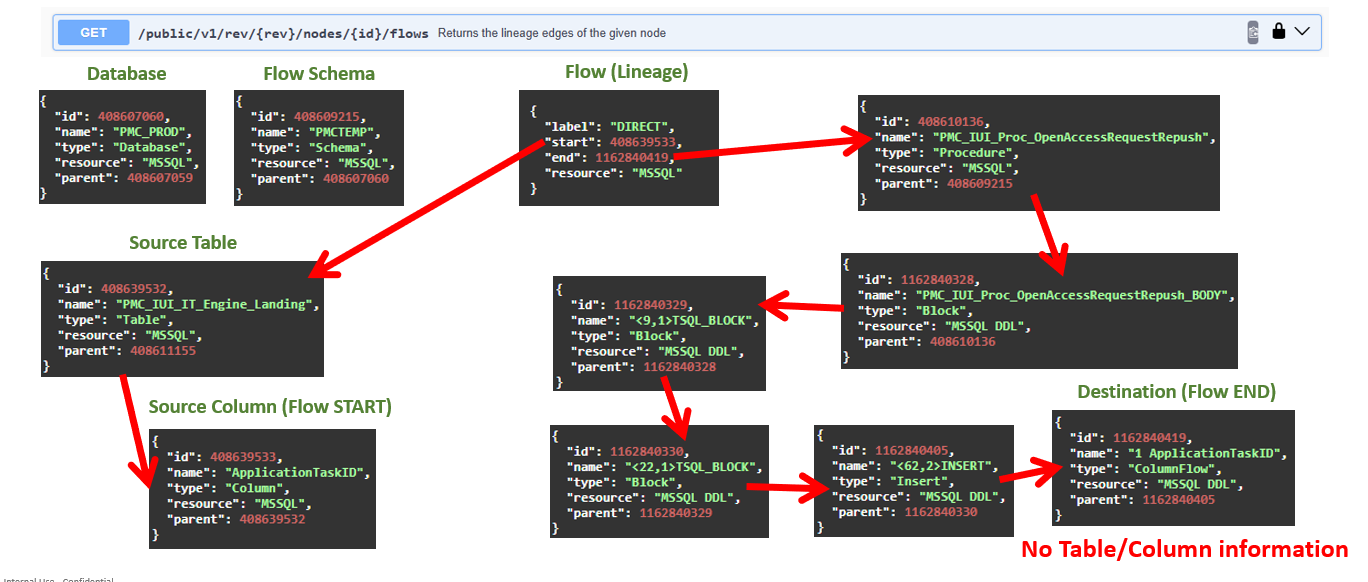Screen dimensions: 1368x582
Task: Click the blue GET method button
Action: [x=94, y=33]
